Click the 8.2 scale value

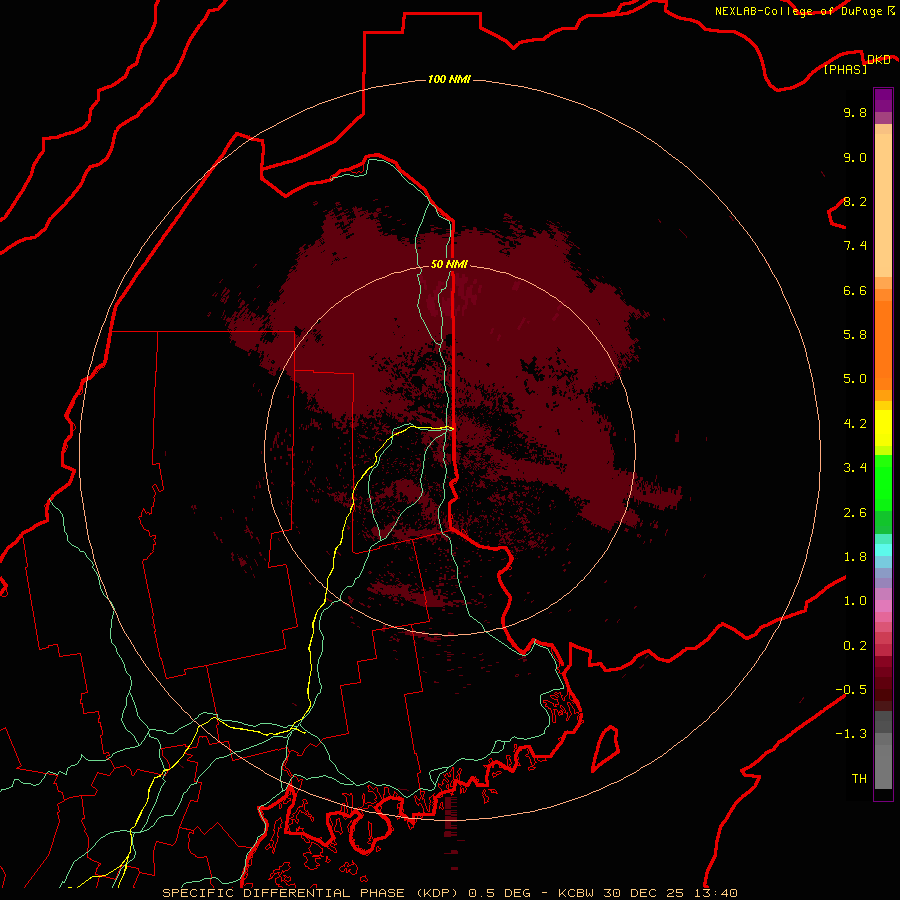pos(855,201)
